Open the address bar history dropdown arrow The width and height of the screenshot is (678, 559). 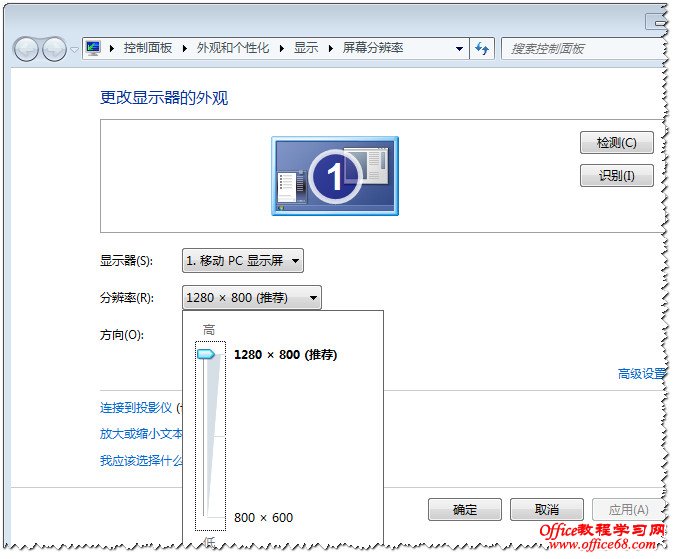point(459,48)
